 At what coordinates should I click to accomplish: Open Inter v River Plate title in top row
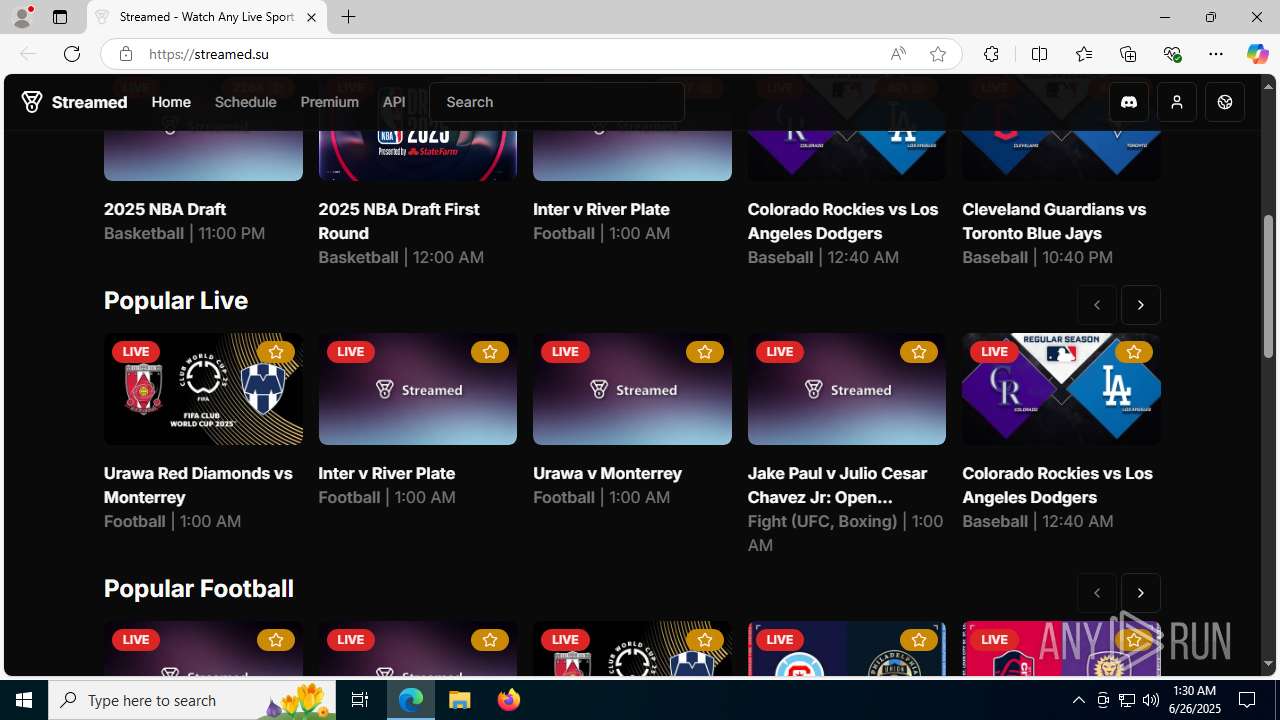[601, 209]
